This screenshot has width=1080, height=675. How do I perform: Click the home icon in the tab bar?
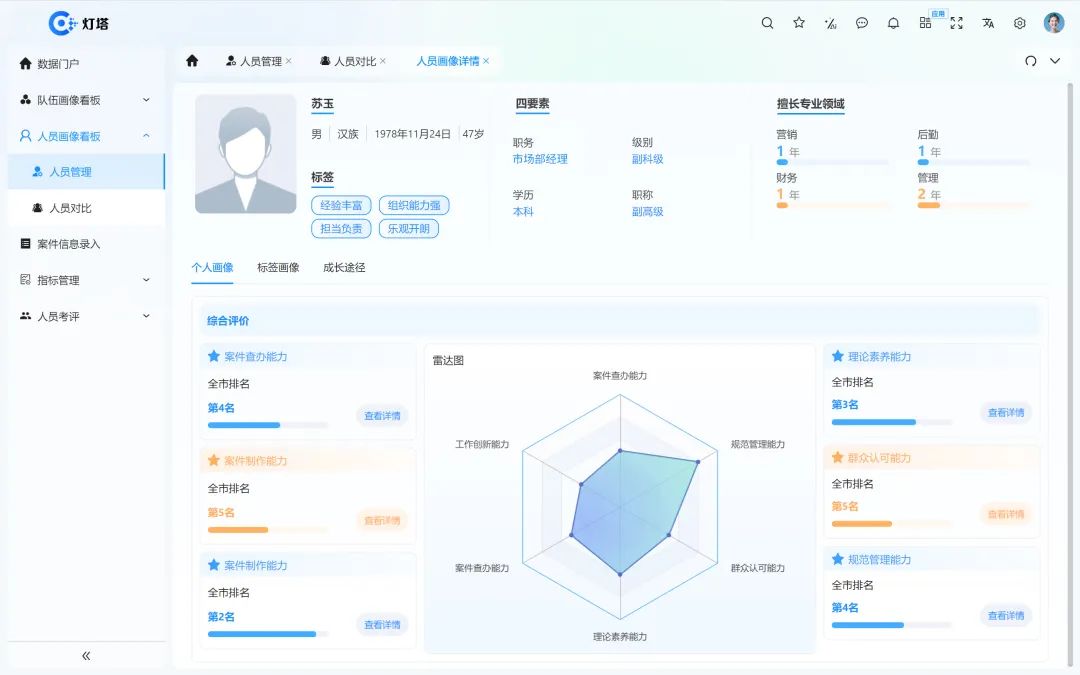tap(190, 61)
